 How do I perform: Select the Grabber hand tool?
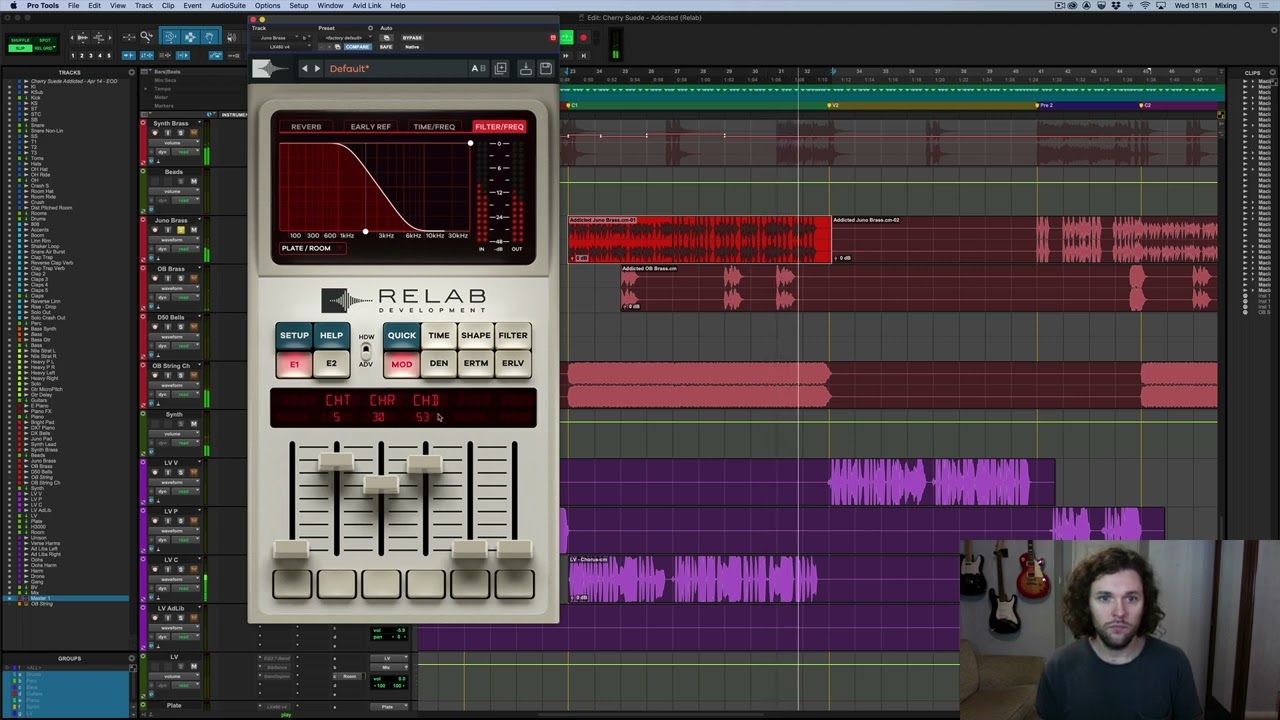point(209,37)
